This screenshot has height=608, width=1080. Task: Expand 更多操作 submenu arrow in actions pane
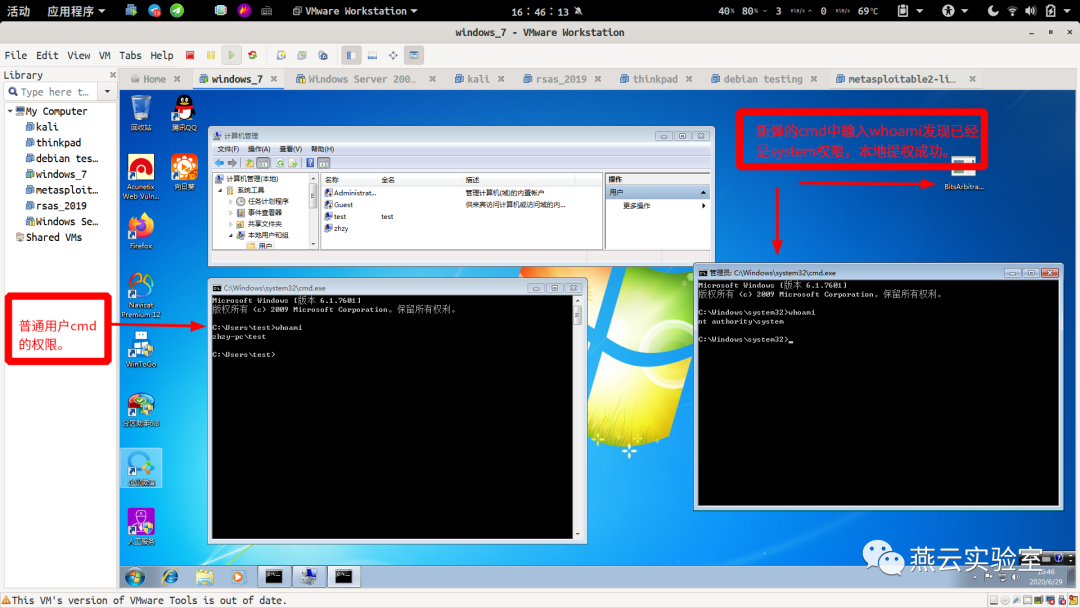pos(703,205)
